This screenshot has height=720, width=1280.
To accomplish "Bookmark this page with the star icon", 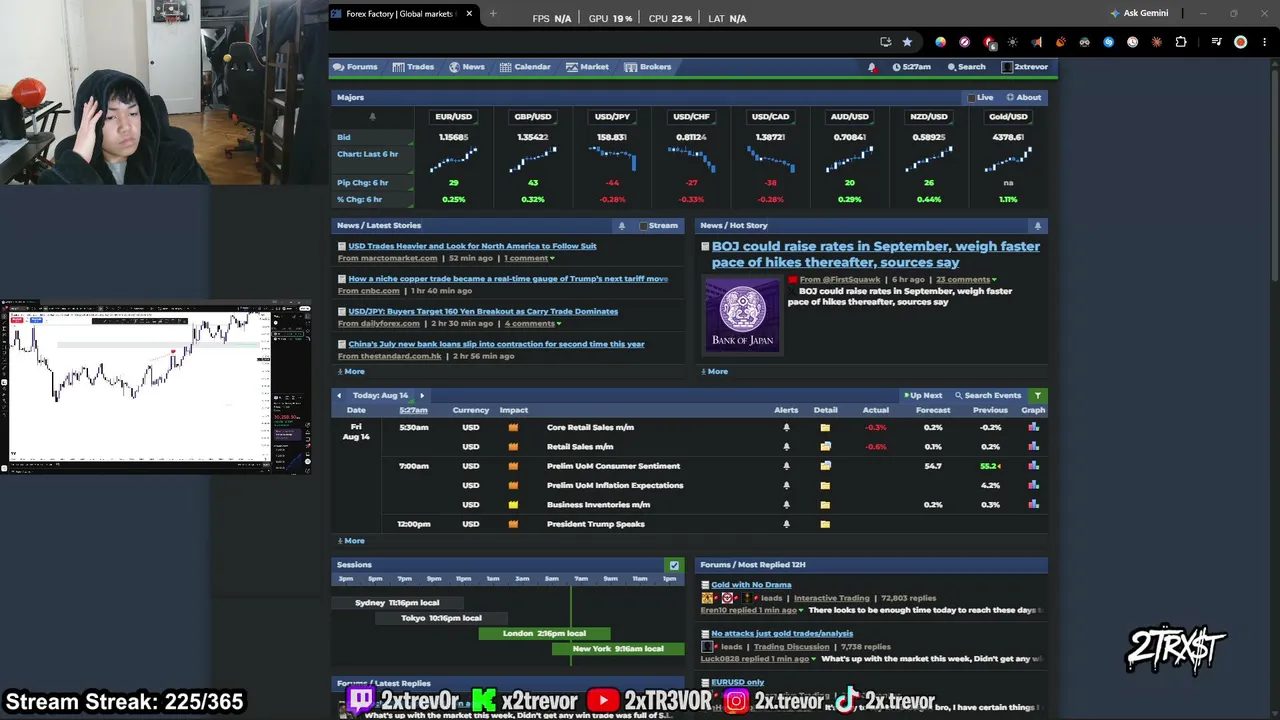I will pos(907,42).
